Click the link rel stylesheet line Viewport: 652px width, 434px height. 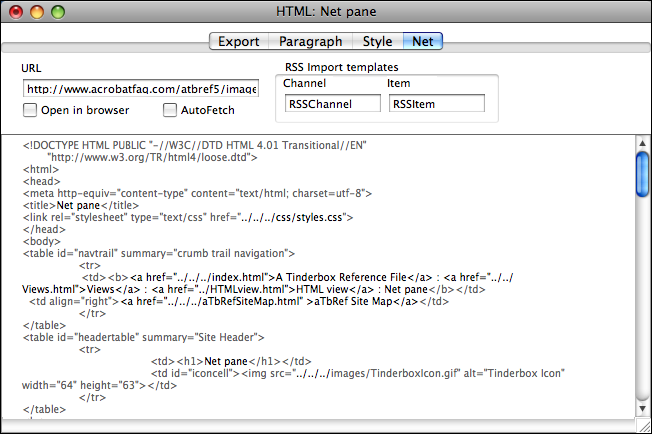pyautogui.click(x=188, y=217)
